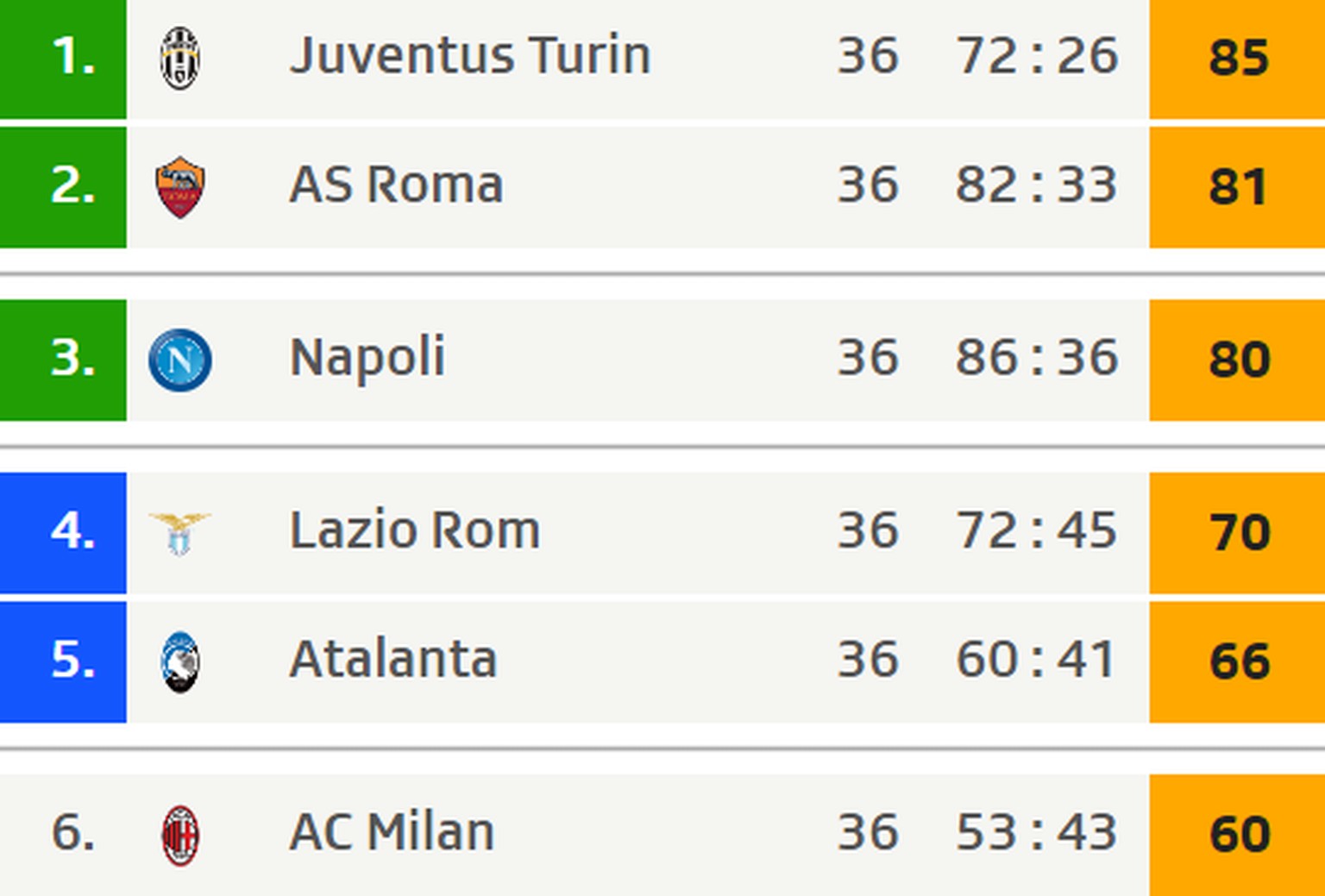The image size is (1325, 896).
Task: Click AS Roma's 82:33 goal record
Action: (x=1036, y=185)
